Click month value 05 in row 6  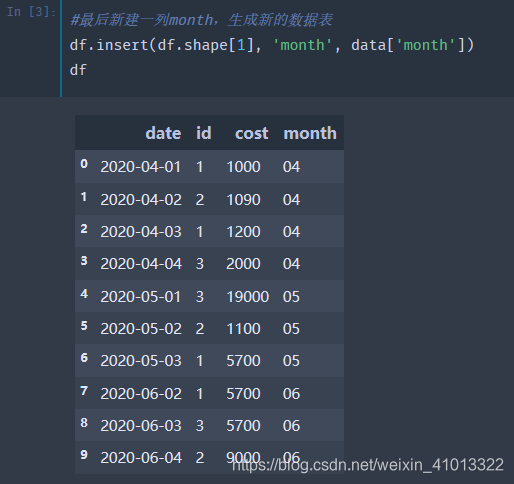pos(291,361)
